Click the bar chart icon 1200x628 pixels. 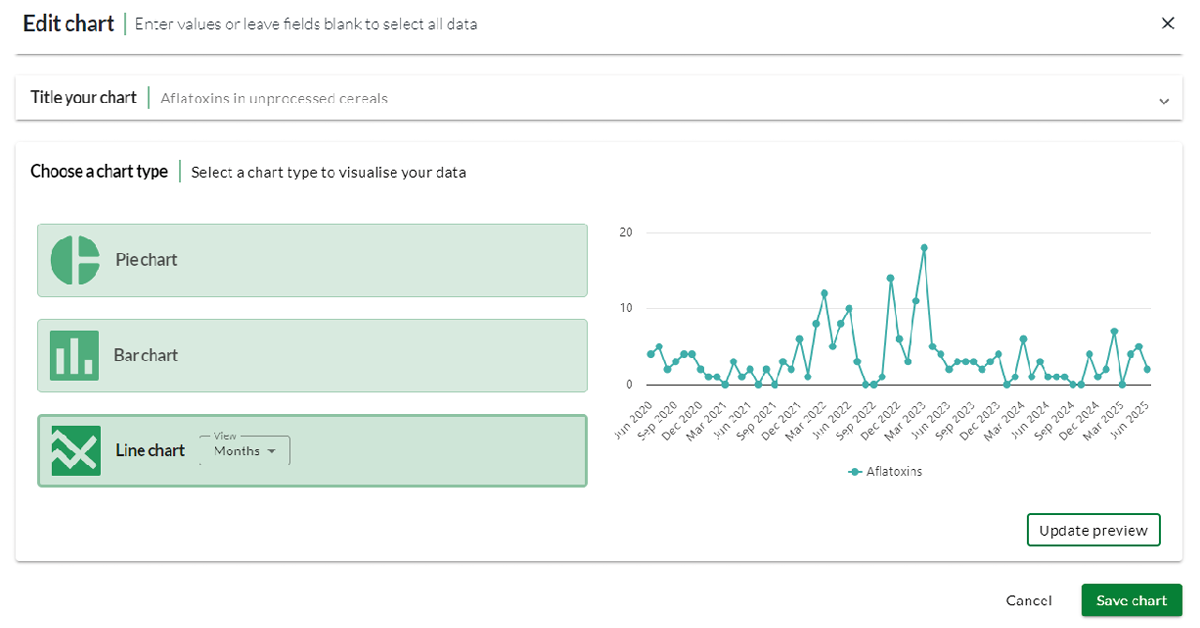coord(75,355)
